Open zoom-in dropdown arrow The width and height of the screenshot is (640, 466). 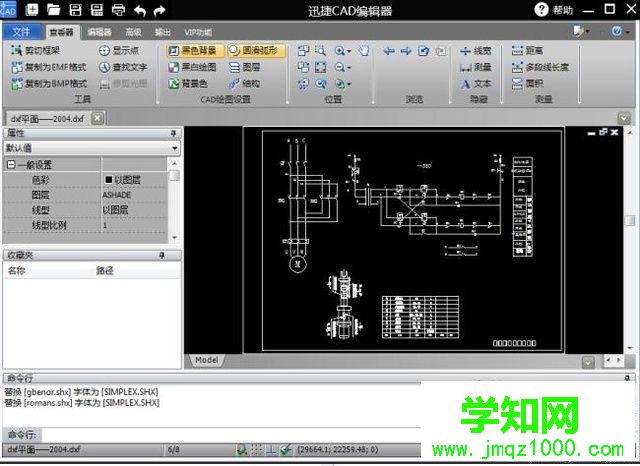tap(349, 51)
